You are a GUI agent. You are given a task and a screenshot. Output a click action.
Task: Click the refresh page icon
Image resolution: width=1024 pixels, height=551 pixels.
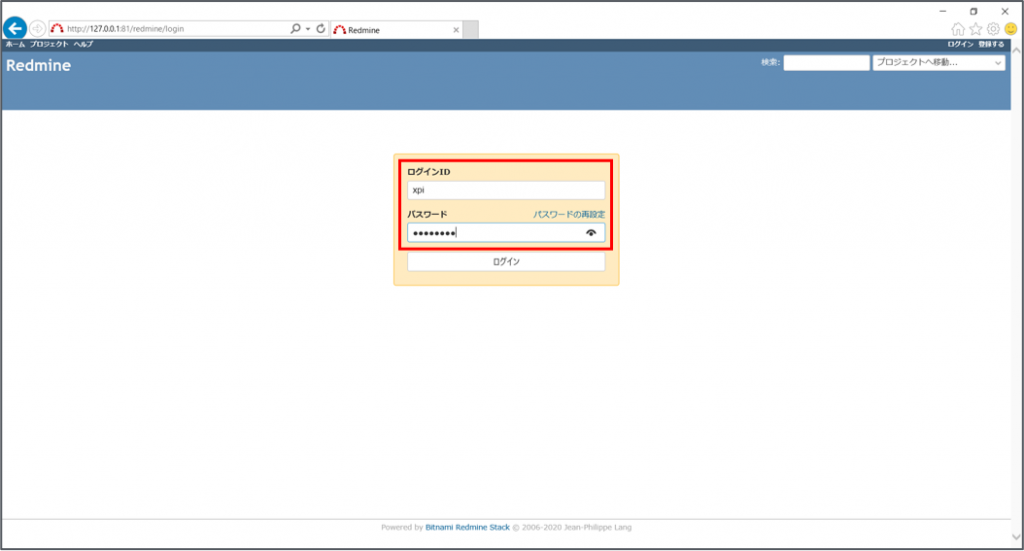tap(321, 29)
